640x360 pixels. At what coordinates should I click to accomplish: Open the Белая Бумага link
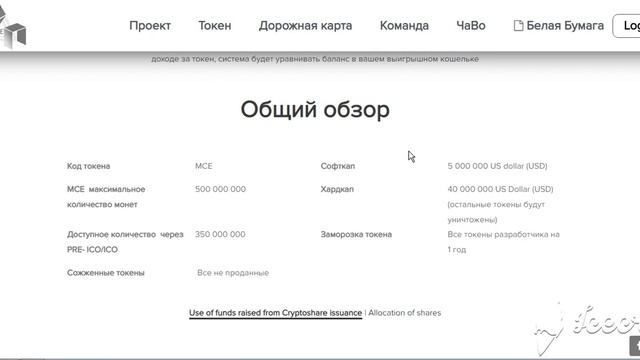(565, 26)
